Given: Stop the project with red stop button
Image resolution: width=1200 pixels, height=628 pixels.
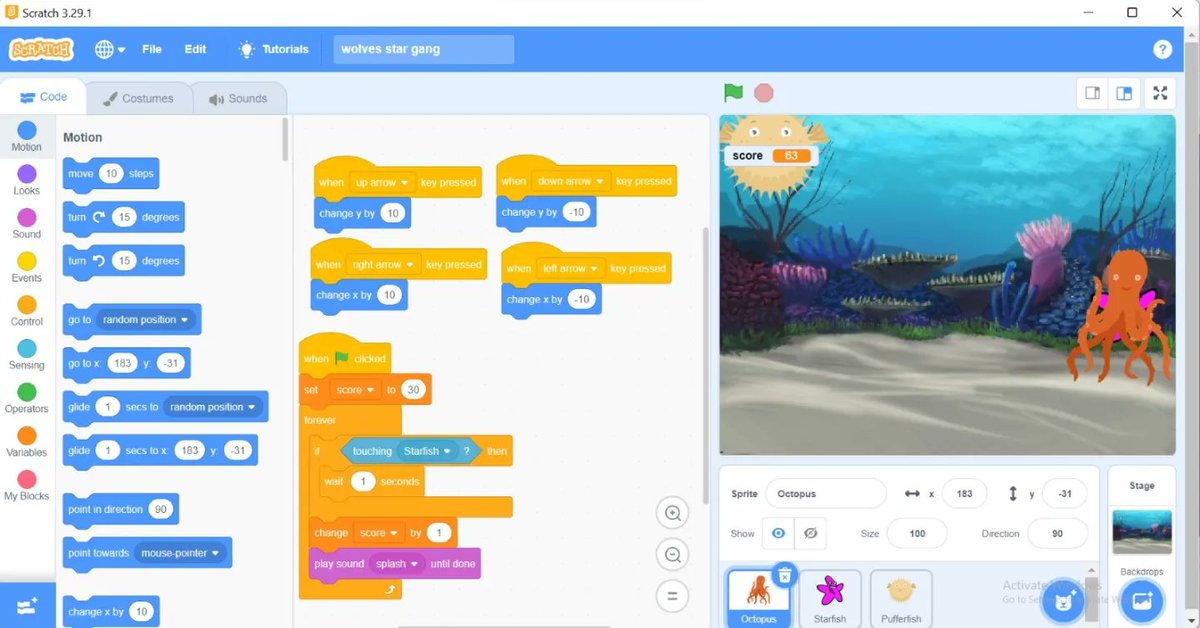Looking at the screenshot, I should point(764,93).
